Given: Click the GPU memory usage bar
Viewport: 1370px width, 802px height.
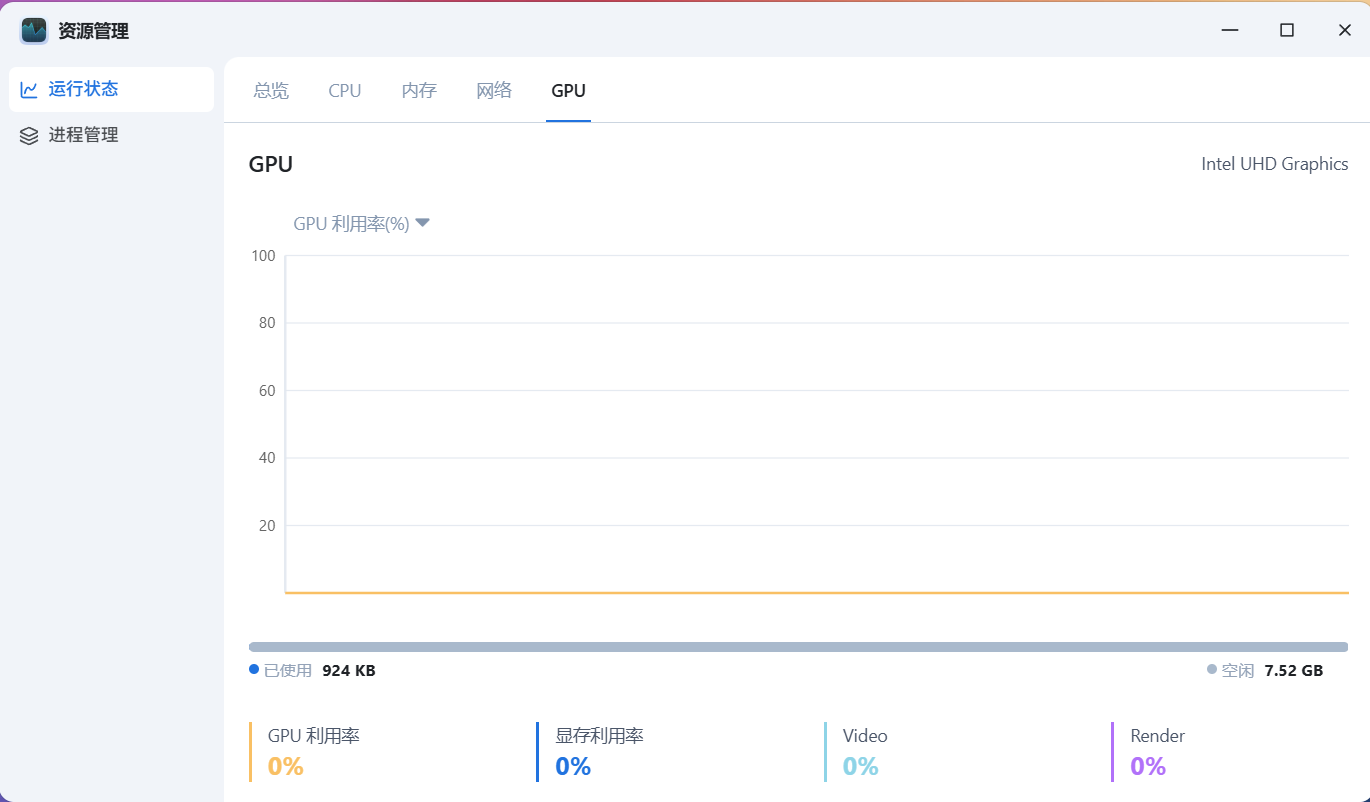Looking at the screenshot, I should 798,647.
